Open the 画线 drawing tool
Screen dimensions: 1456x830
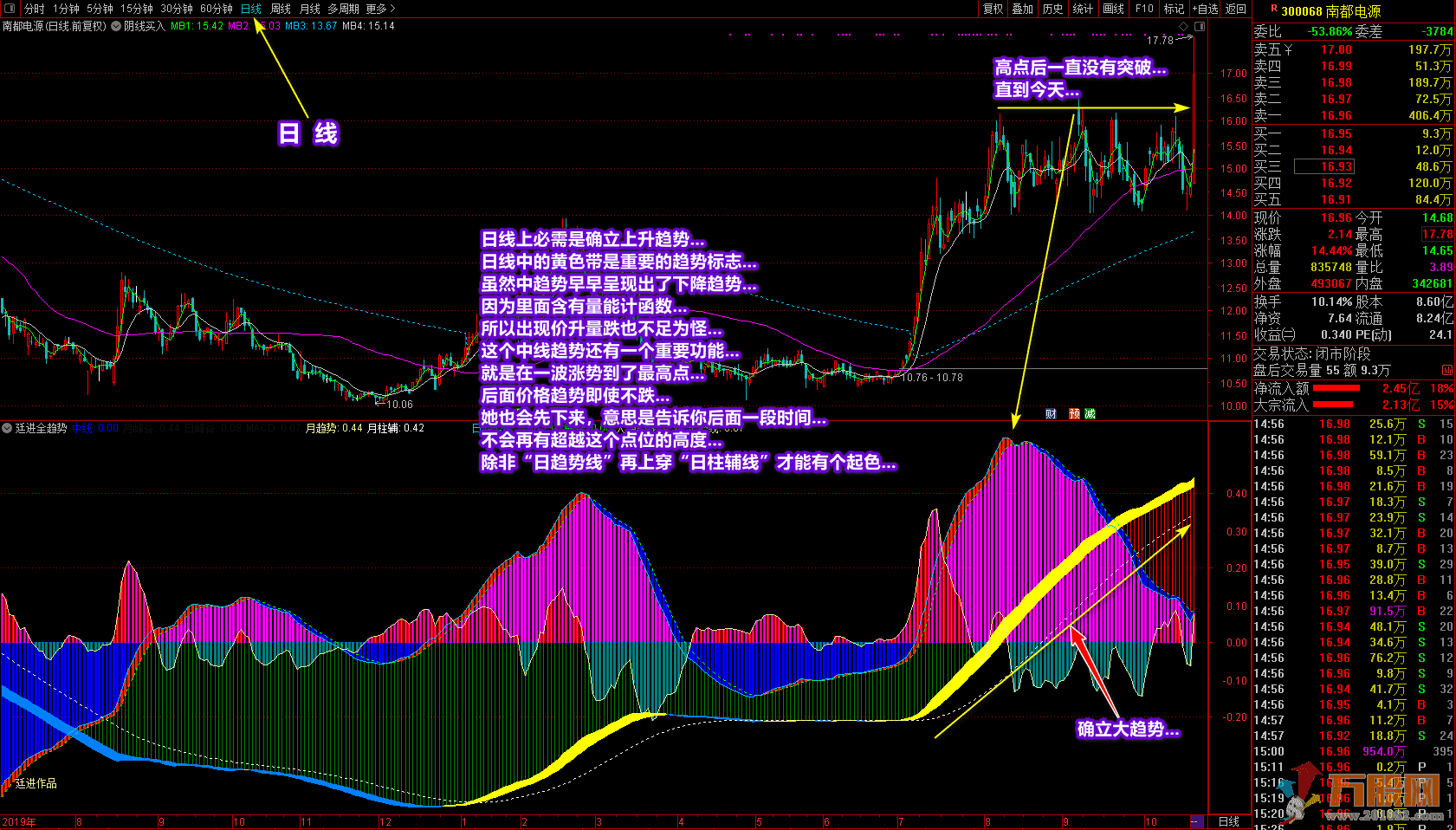click(1114, 9)
